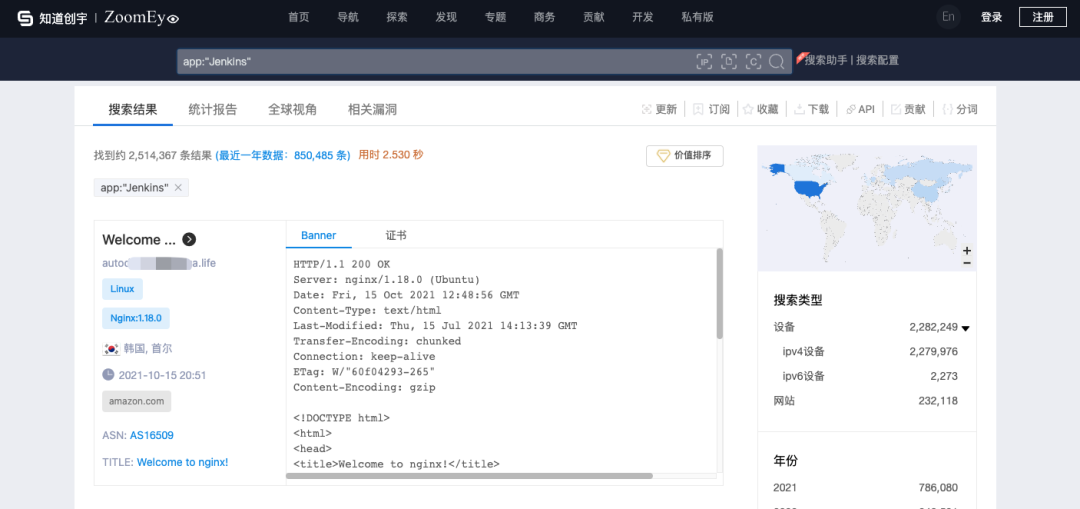Screen dimensions: 1080x509
Task: Switch to the 全球视角 tab
Action: [x=293, y=110]
